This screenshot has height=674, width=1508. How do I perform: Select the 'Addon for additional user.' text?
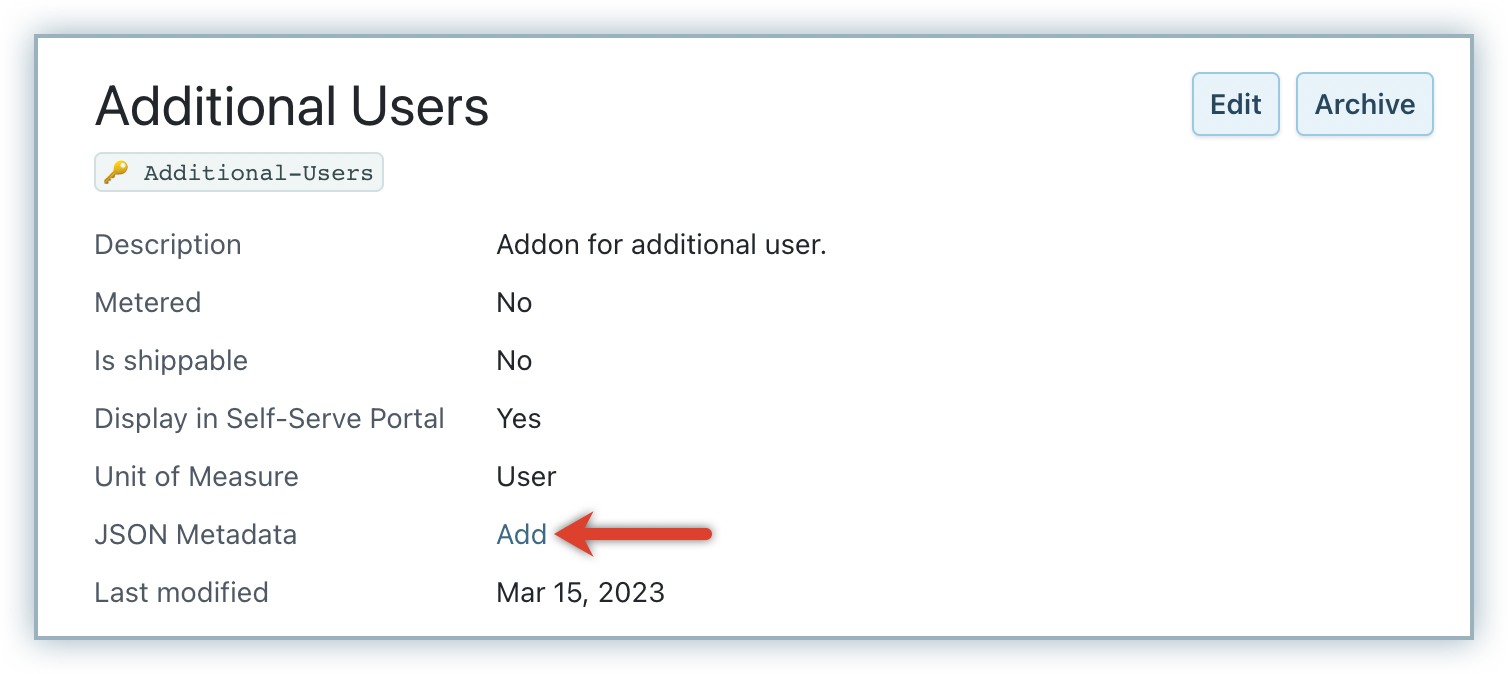coord(661,245)
